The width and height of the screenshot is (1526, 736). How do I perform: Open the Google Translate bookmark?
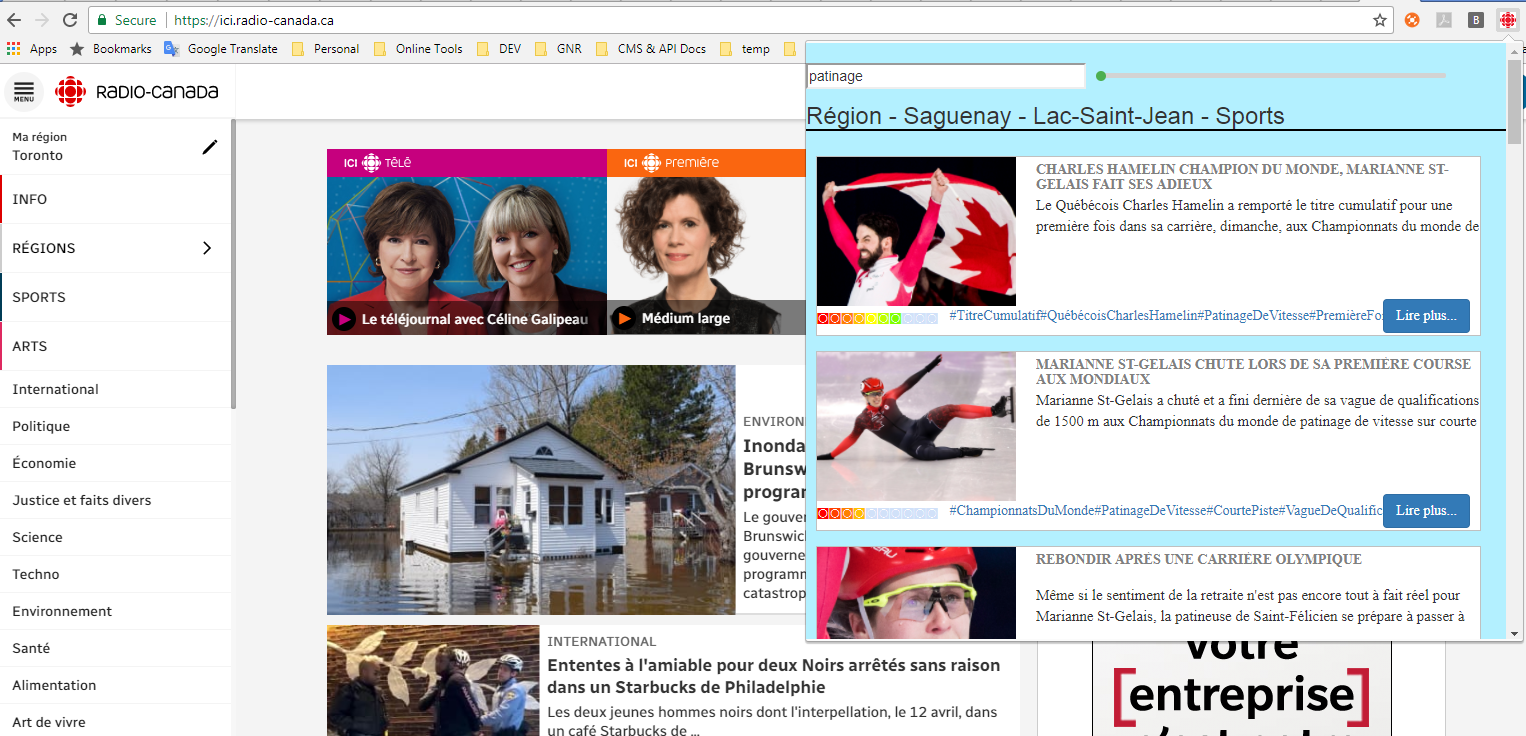click(x=221, y=49)
